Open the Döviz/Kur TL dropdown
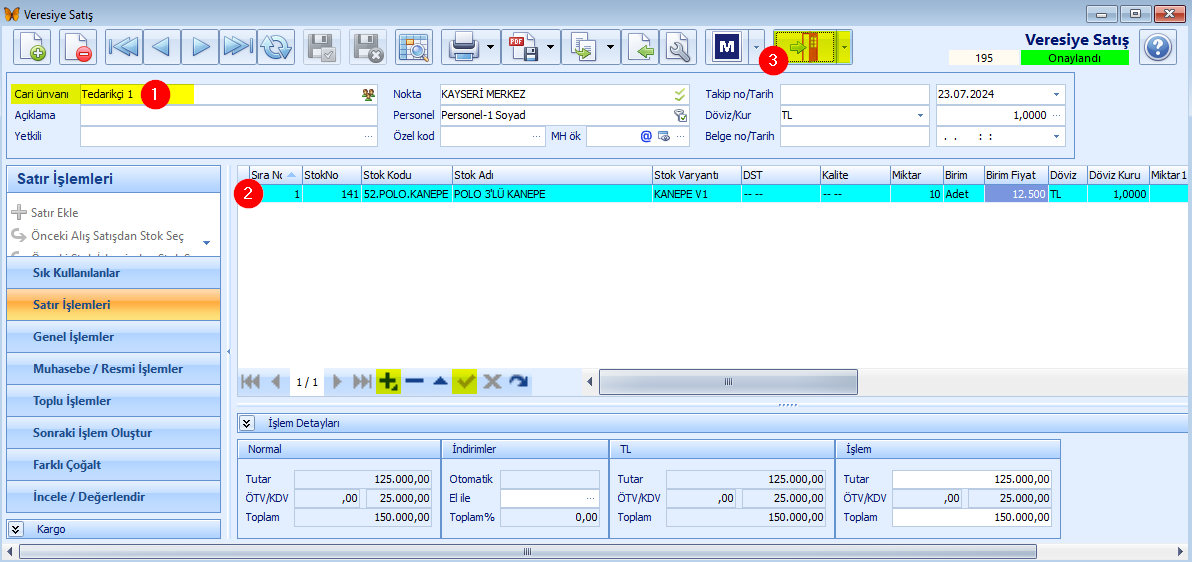This screenshot has width=1192, height=562. (921, 115)
